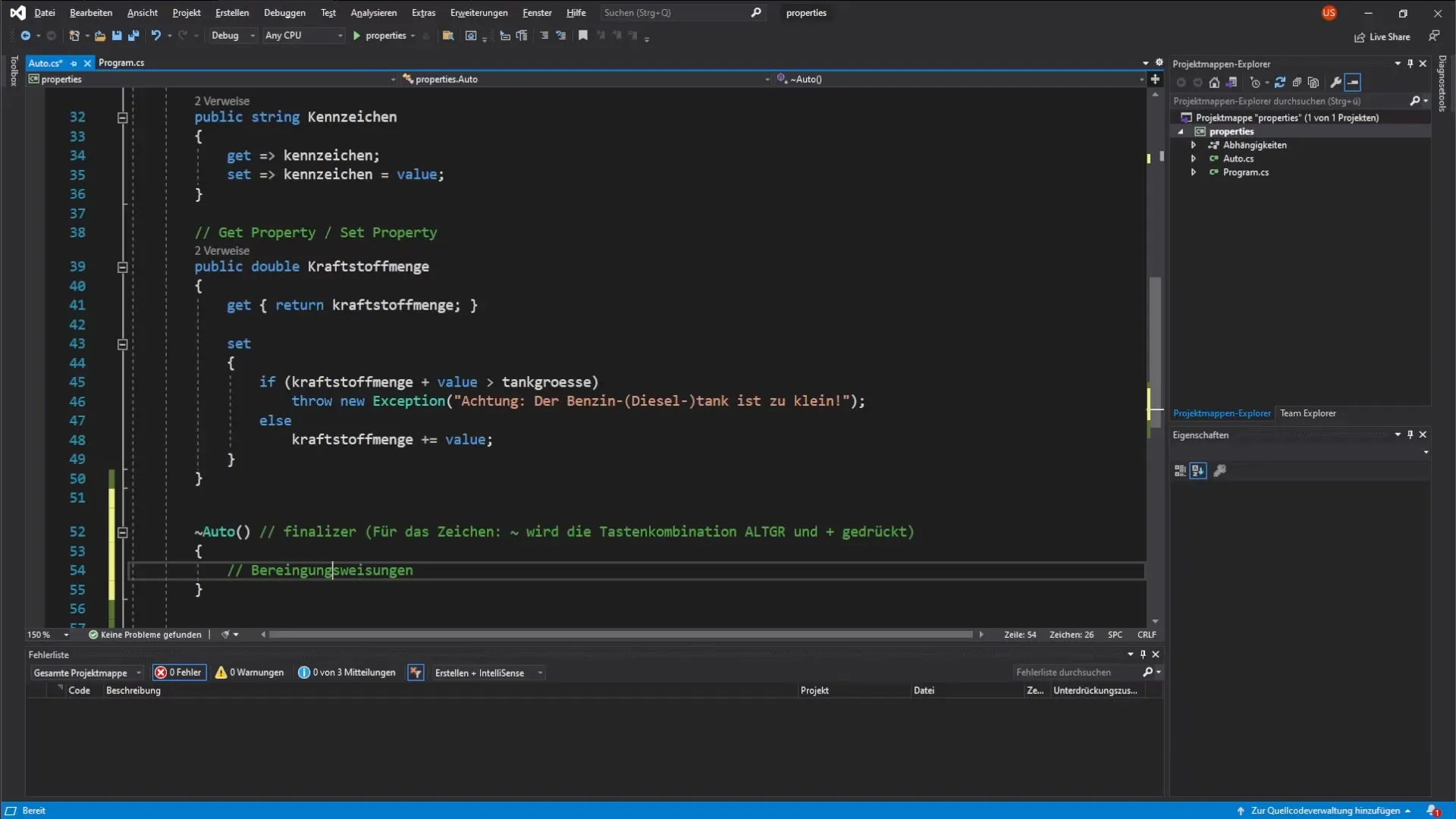
Task: Open properties wrench icon in explorer toolbar
Action: coord(1336,83)
